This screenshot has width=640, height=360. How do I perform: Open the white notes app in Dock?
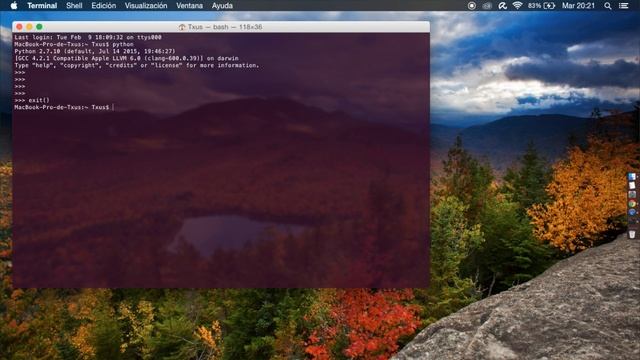(632, 186)
